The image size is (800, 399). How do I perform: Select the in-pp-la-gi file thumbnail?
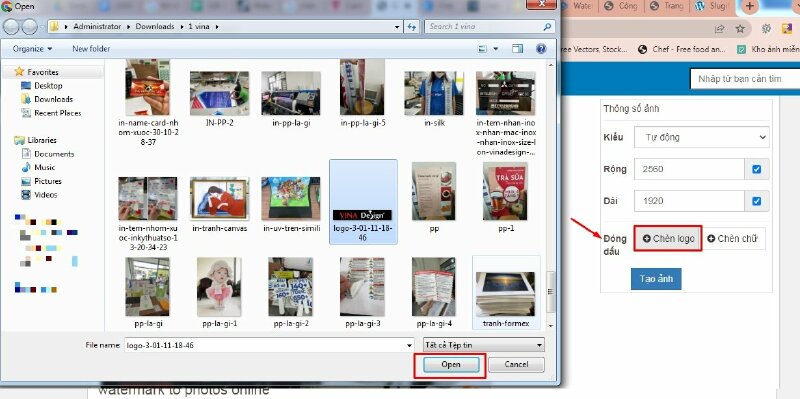(291, 93)
